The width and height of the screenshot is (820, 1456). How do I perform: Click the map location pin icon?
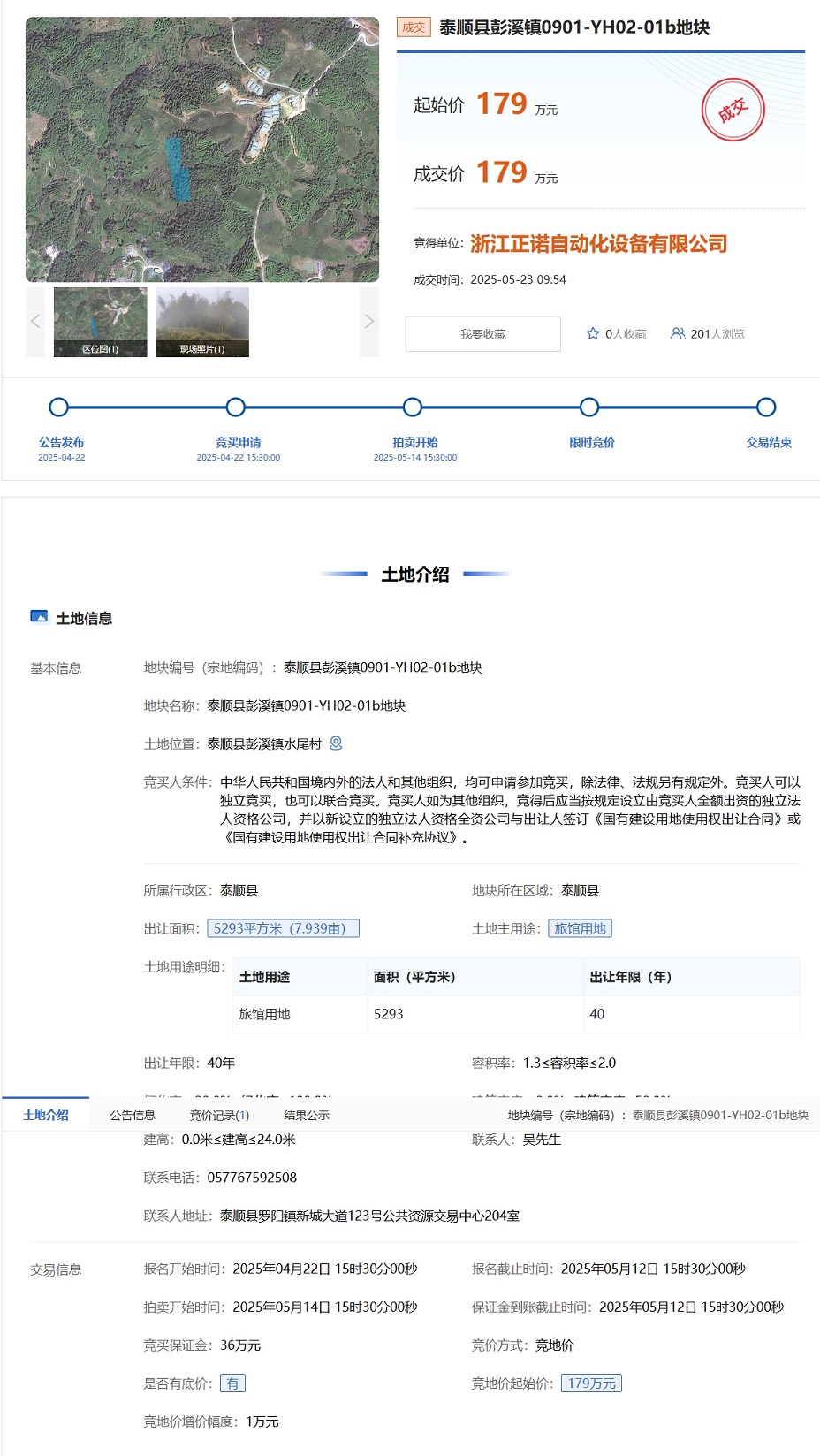pos(336,743)
